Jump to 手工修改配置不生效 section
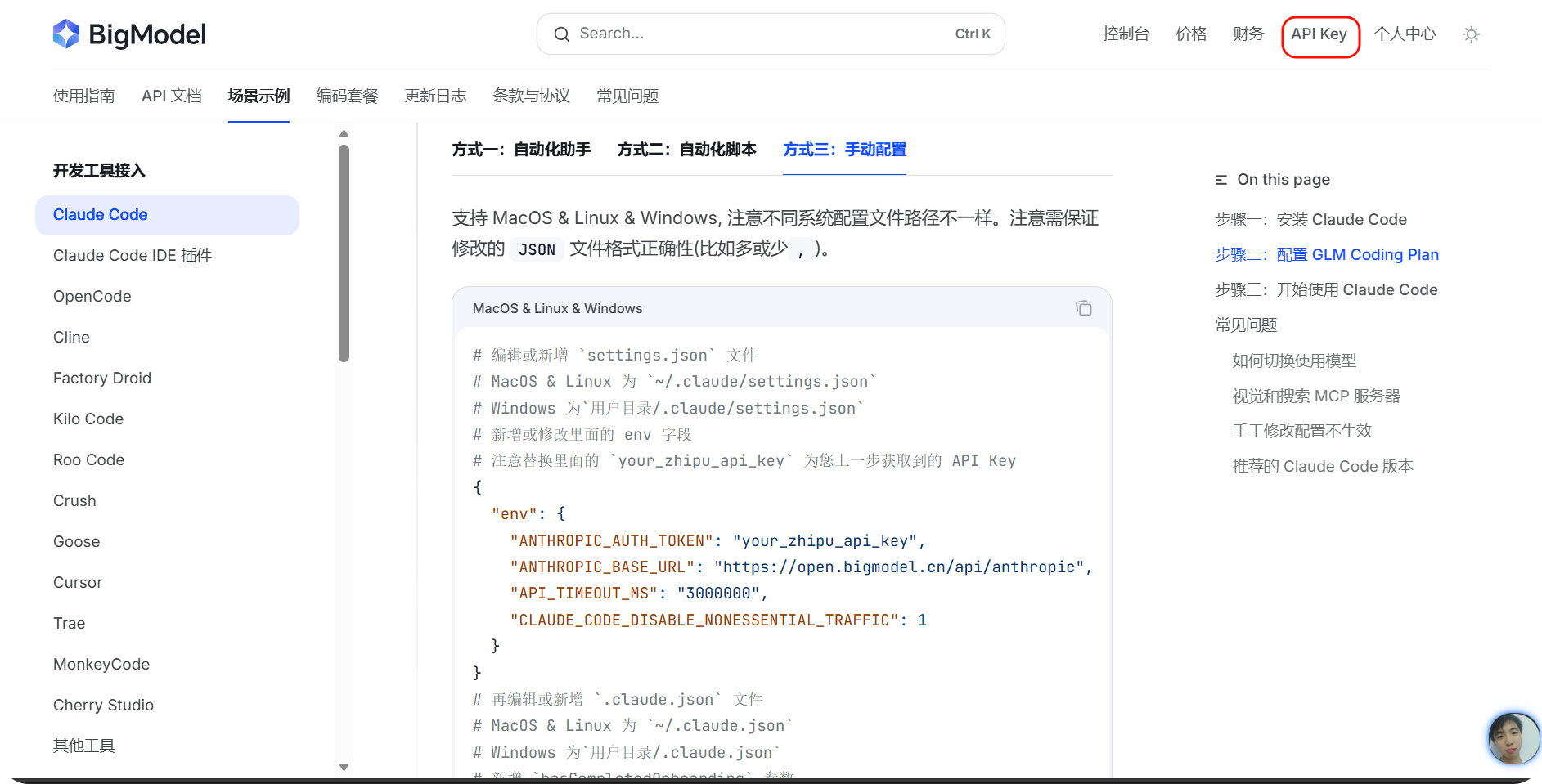Image resolution: width=1542 pixels, height=784 pixels. click(x=1302, y=431)
